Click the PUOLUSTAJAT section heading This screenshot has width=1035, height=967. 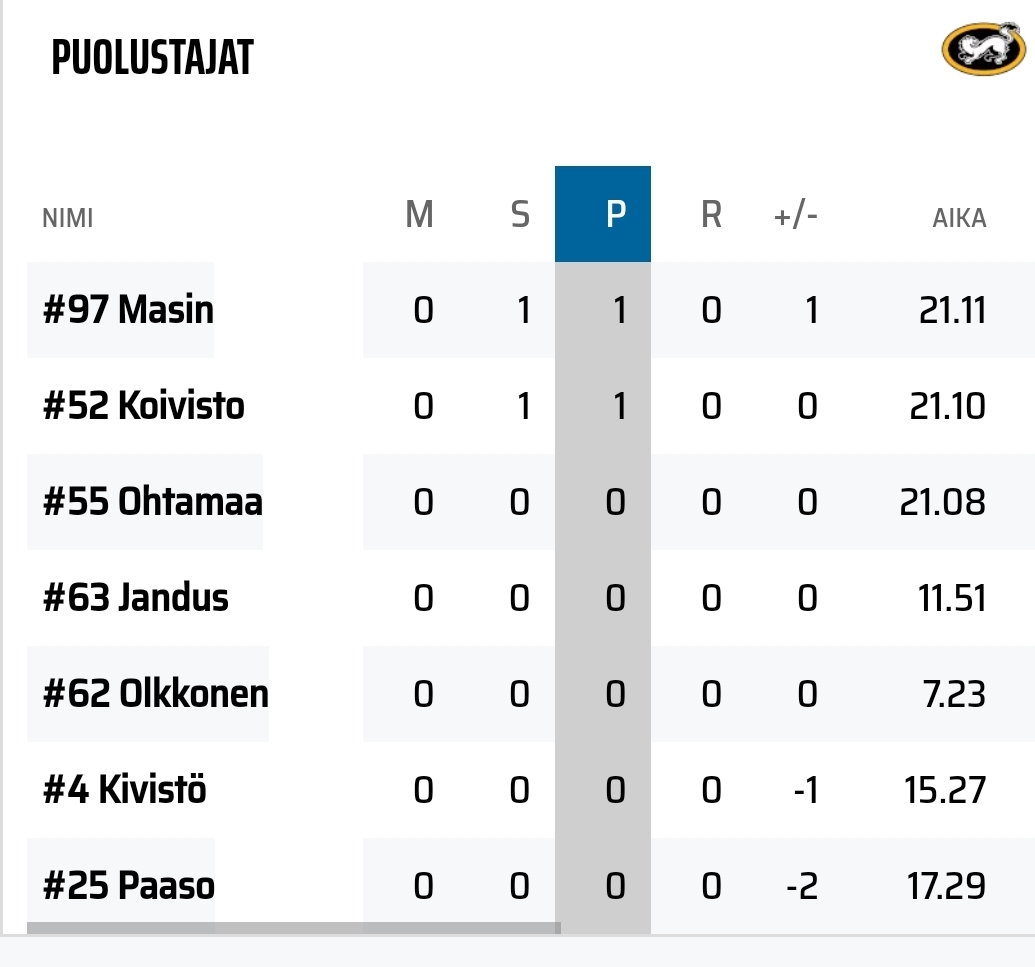coord(152,57)
